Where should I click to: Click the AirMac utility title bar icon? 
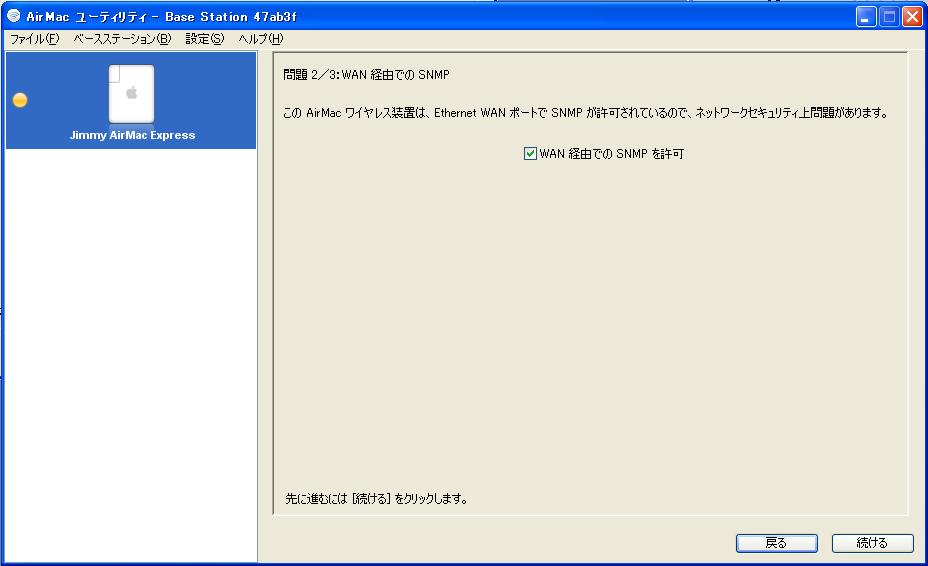[13, 16]
